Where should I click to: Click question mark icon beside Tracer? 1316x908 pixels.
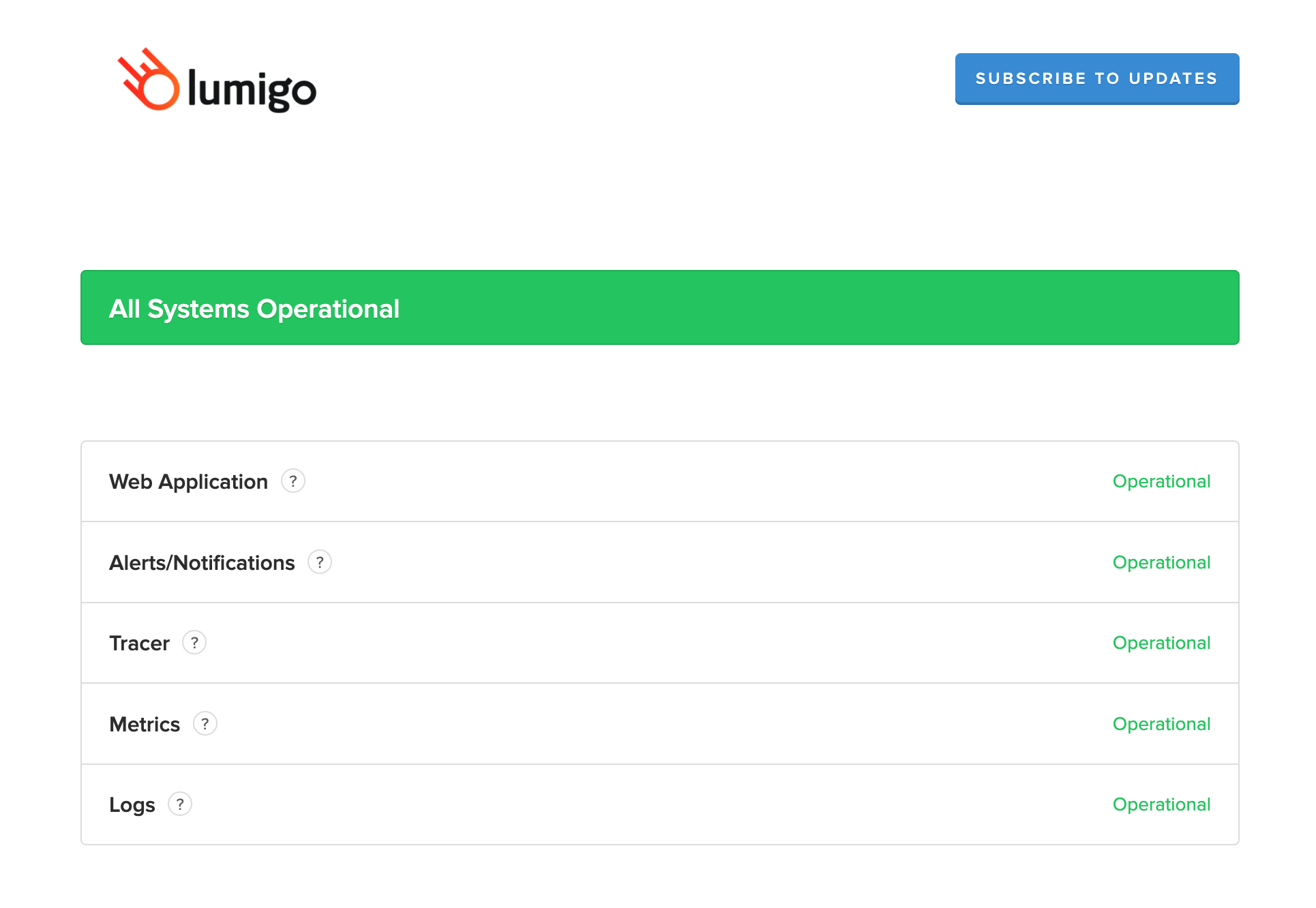coord(194,643)
